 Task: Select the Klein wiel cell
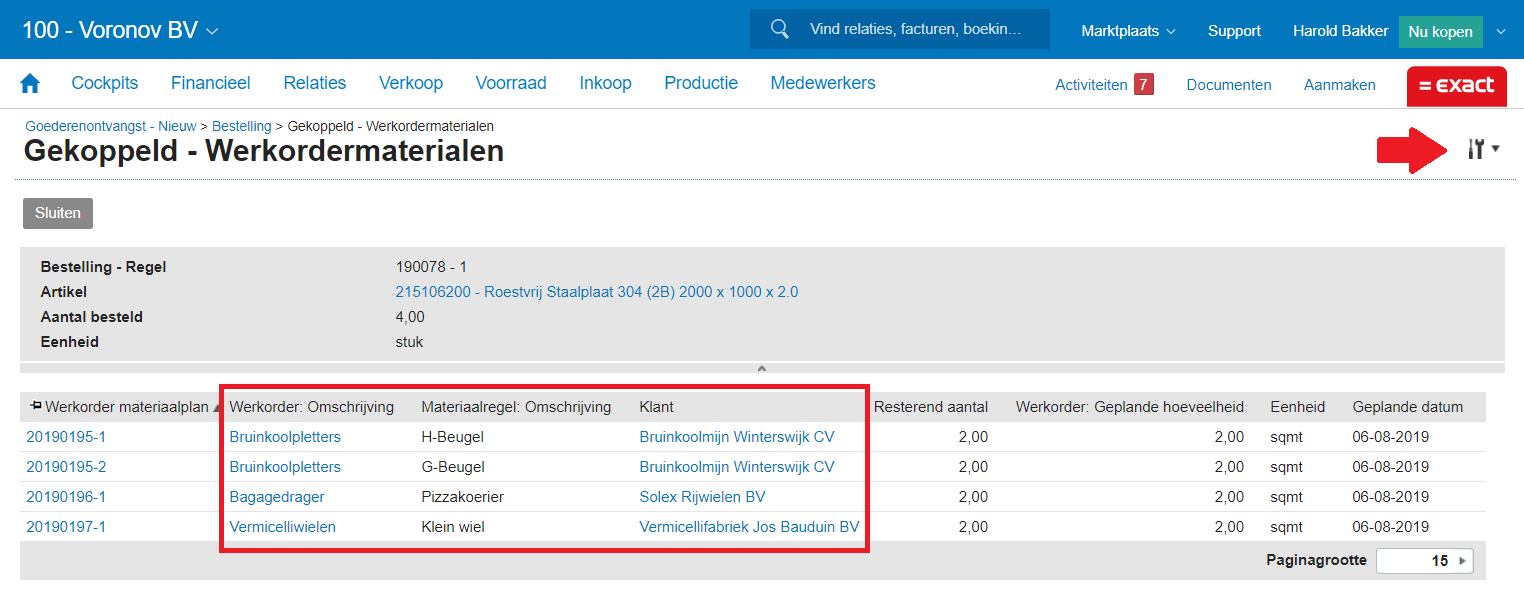coord(453,527)
